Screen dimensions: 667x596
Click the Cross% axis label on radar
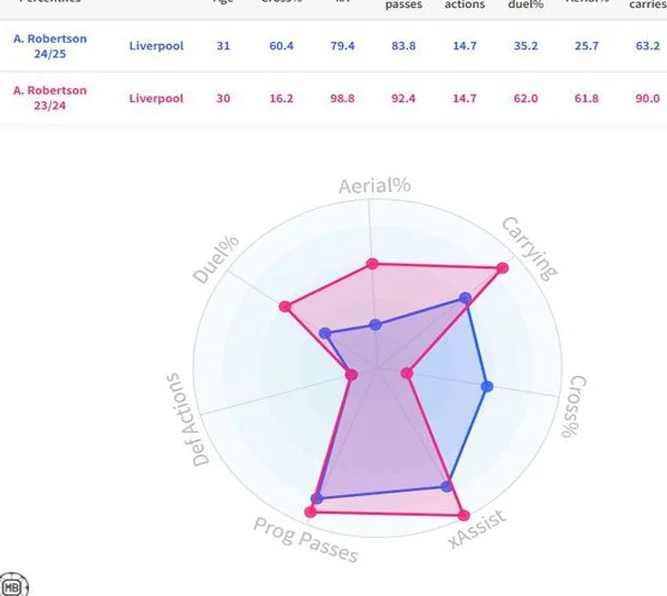pyautogui.click(x=573, y=406)
